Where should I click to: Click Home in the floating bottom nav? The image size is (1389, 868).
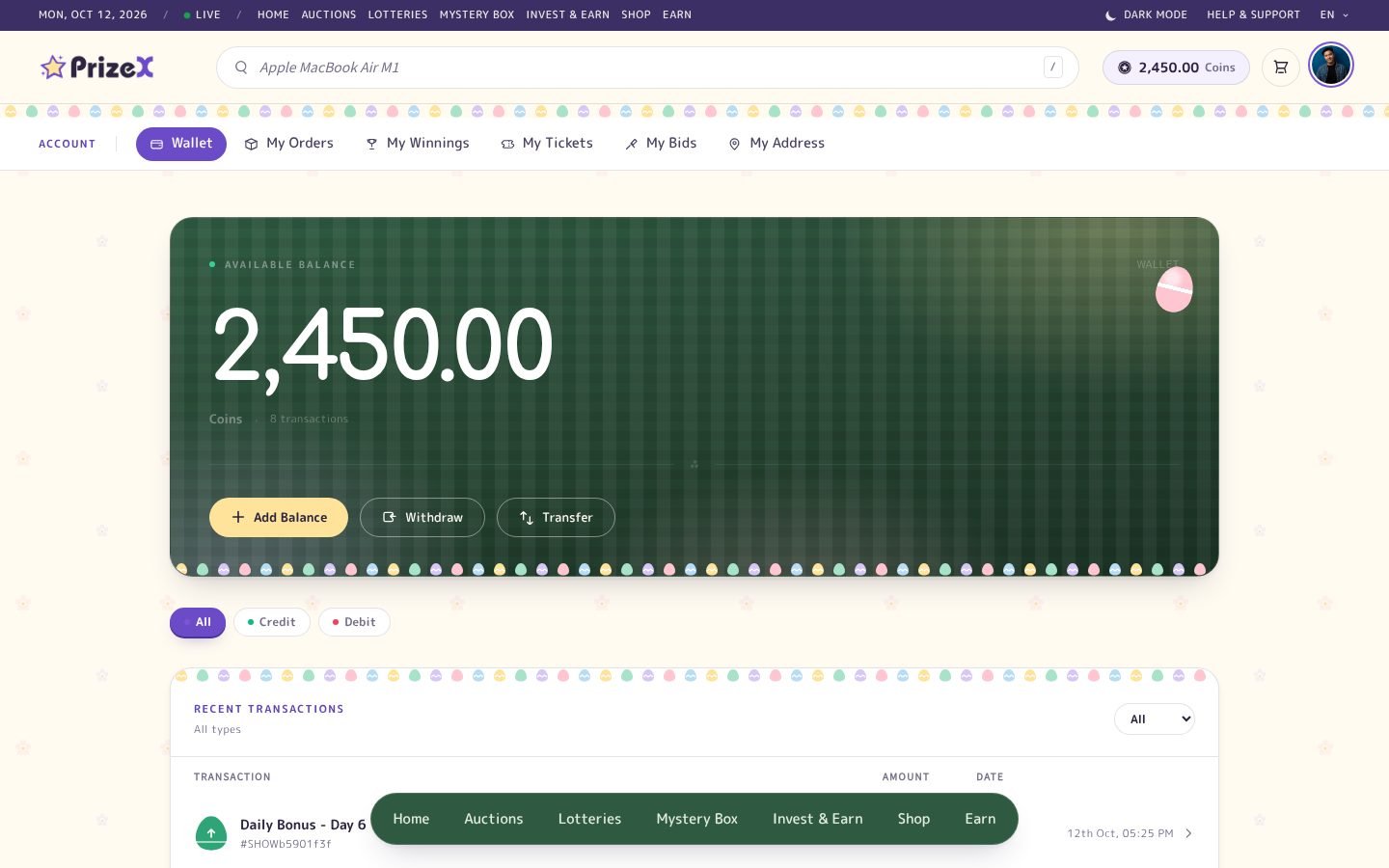(411, 819)
